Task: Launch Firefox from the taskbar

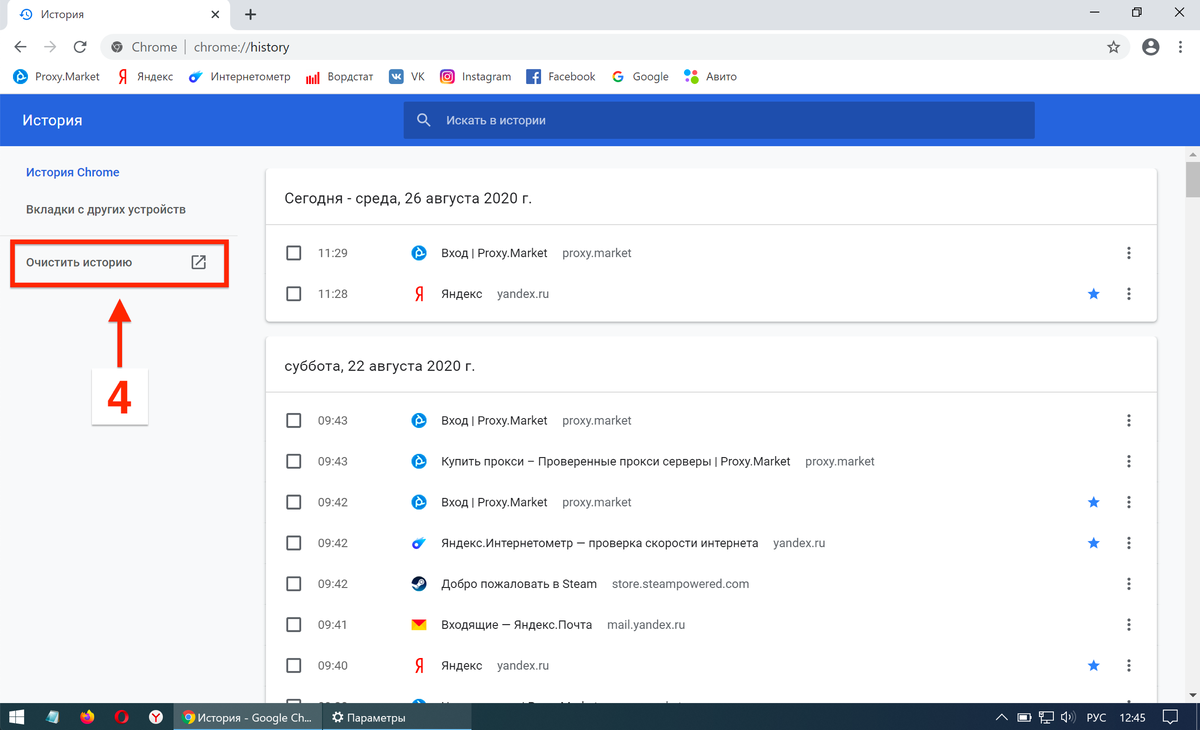Action: pyautogui.click(x=87, y=717)
